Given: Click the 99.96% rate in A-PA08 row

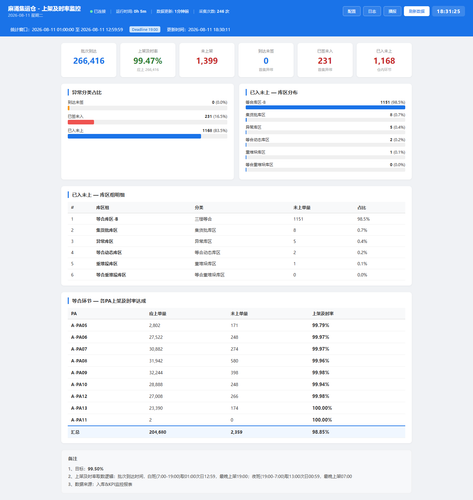Looking at the screenshot, I should pyautogui.click(x=320, y=361).
